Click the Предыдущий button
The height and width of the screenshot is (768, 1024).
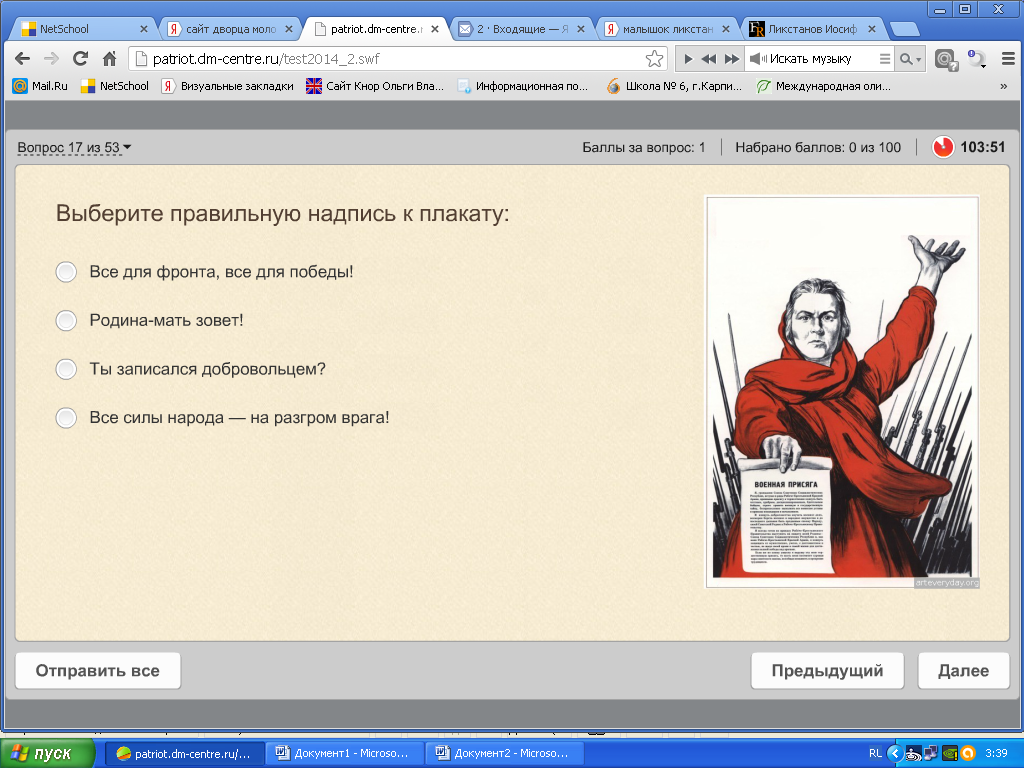tap(827, 671)
